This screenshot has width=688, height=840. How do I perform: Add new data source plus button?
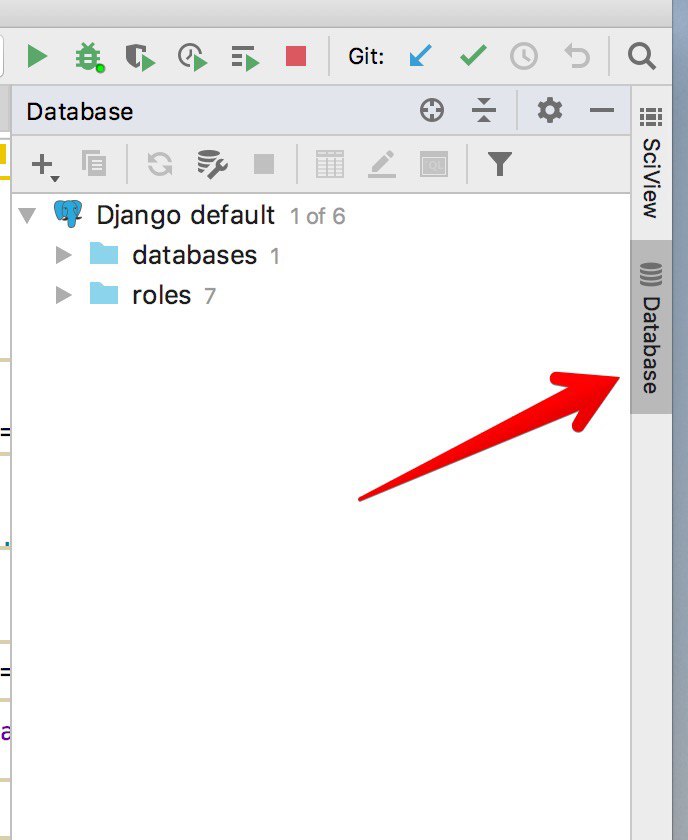[44, 166]
